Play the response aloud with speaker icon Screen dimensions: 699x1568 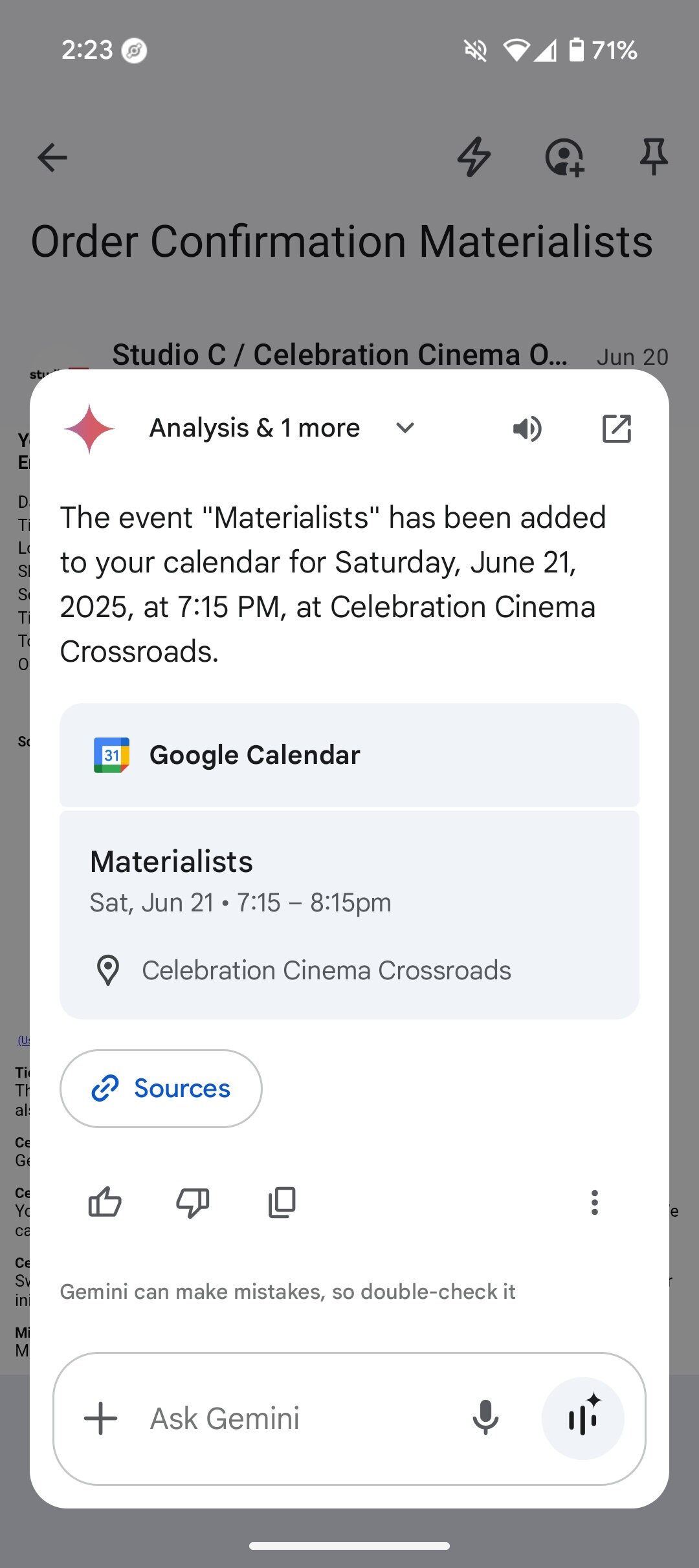point(527,428)
